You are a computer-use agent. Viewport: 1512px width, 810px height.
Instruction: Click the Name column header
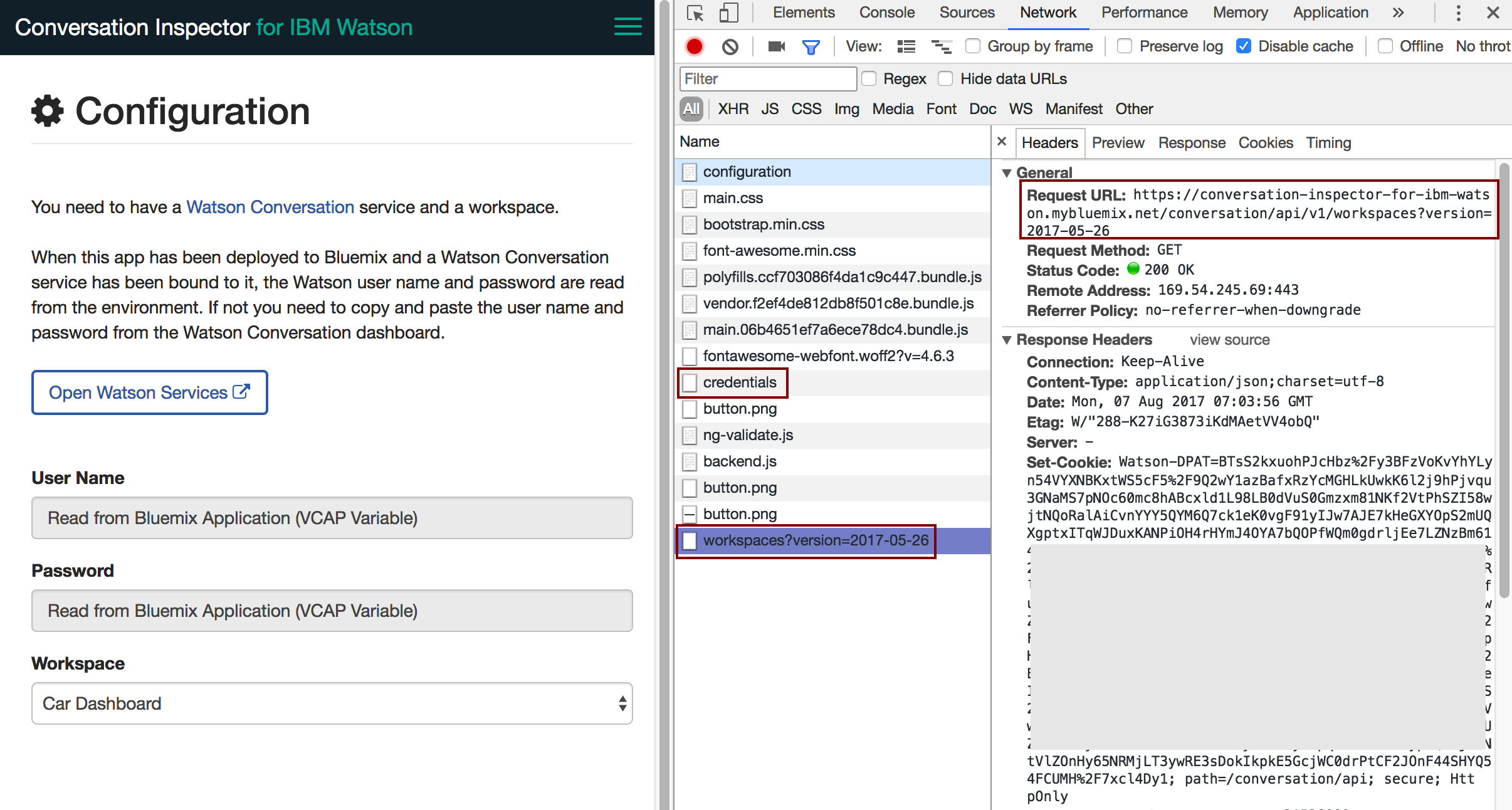[x=833, y=142]
